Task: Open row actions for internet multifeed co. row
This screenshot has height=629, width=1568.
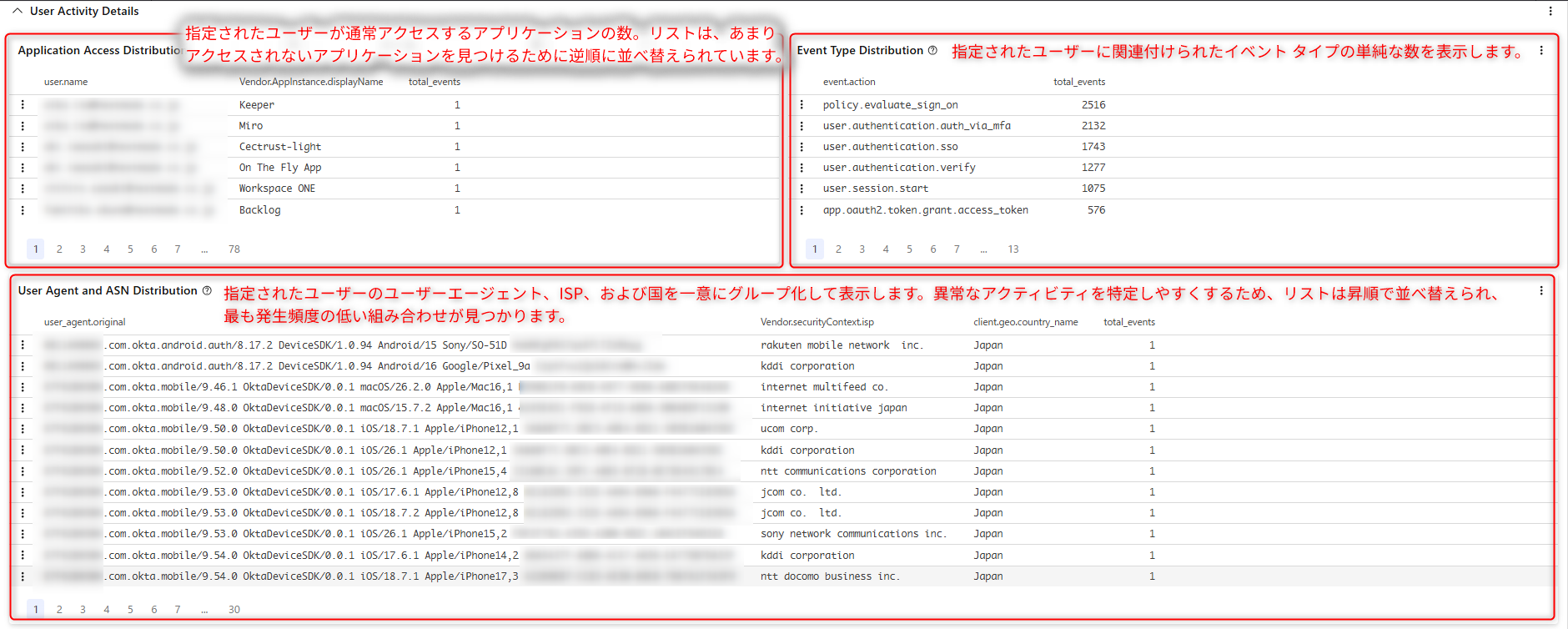Action: coord(23,387)
